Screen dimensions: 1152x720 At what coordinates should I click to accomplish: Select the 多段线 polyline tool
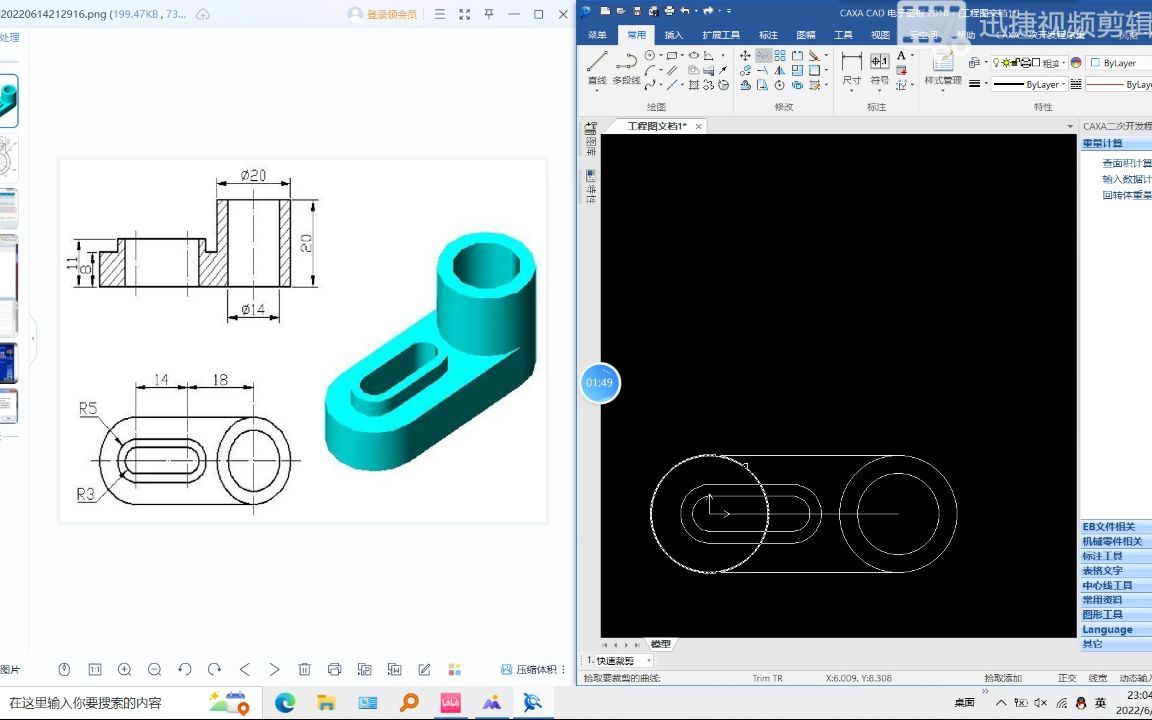626,68
